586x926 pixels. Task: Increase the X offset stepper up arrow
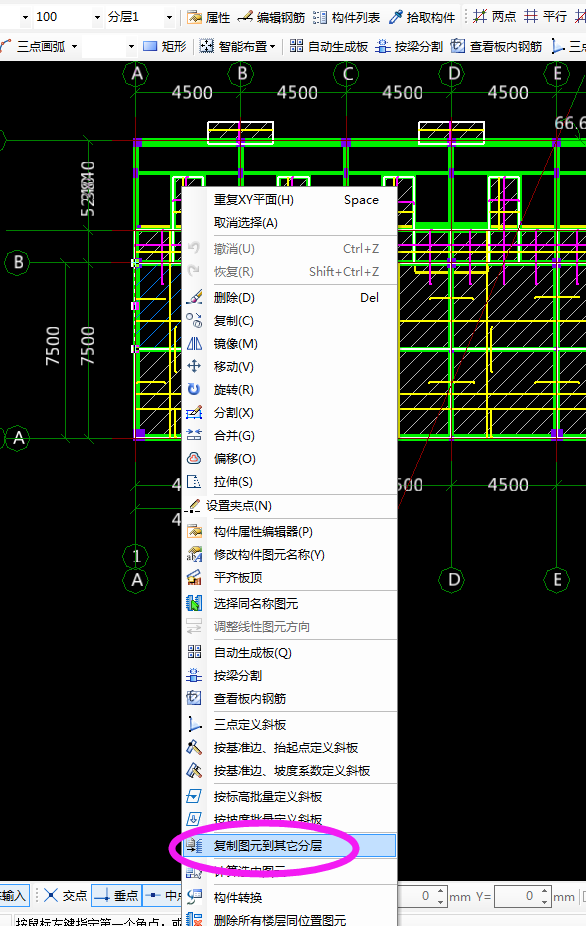(x=441, y=891)
